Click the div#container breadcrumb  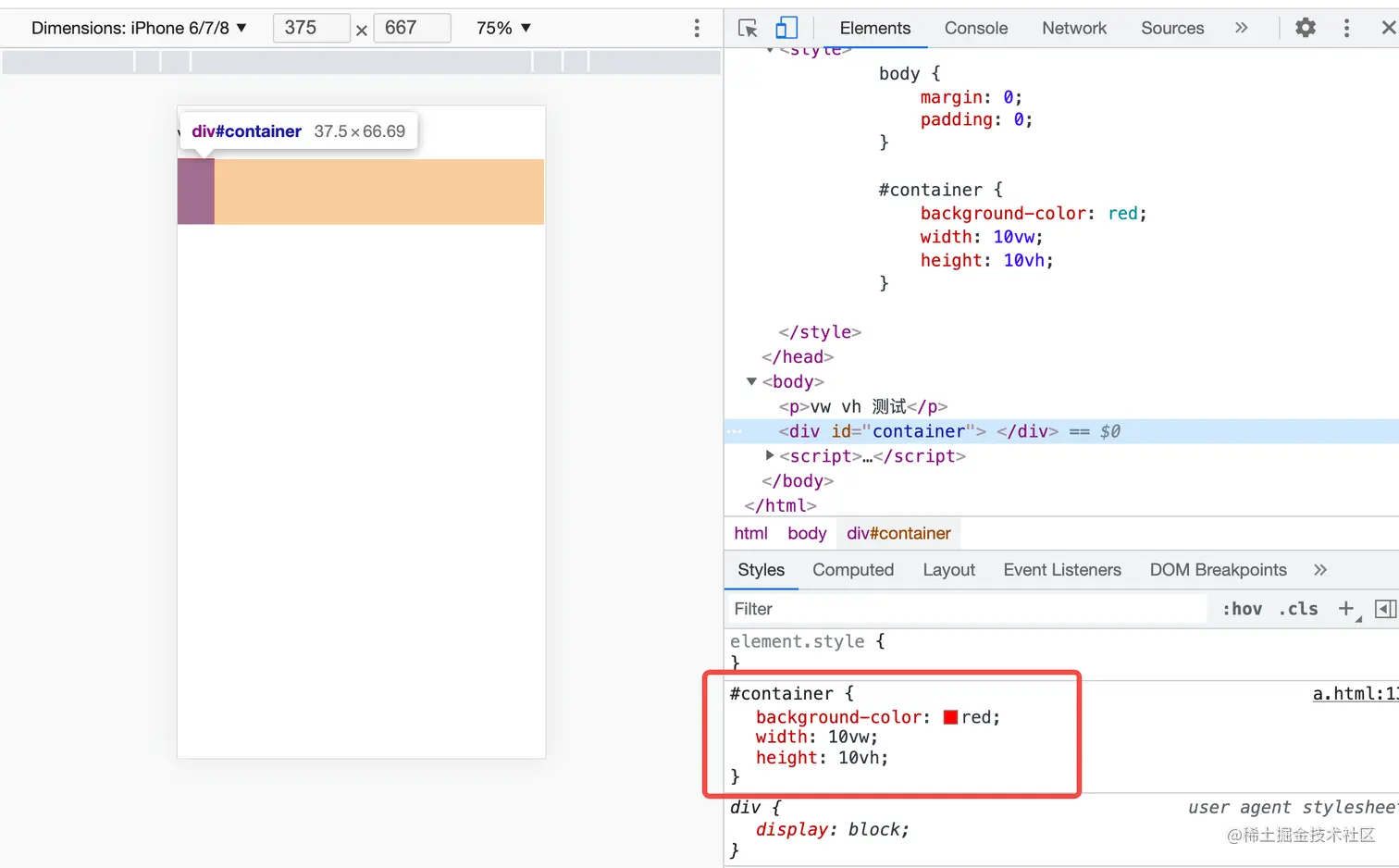coord(898,533)
